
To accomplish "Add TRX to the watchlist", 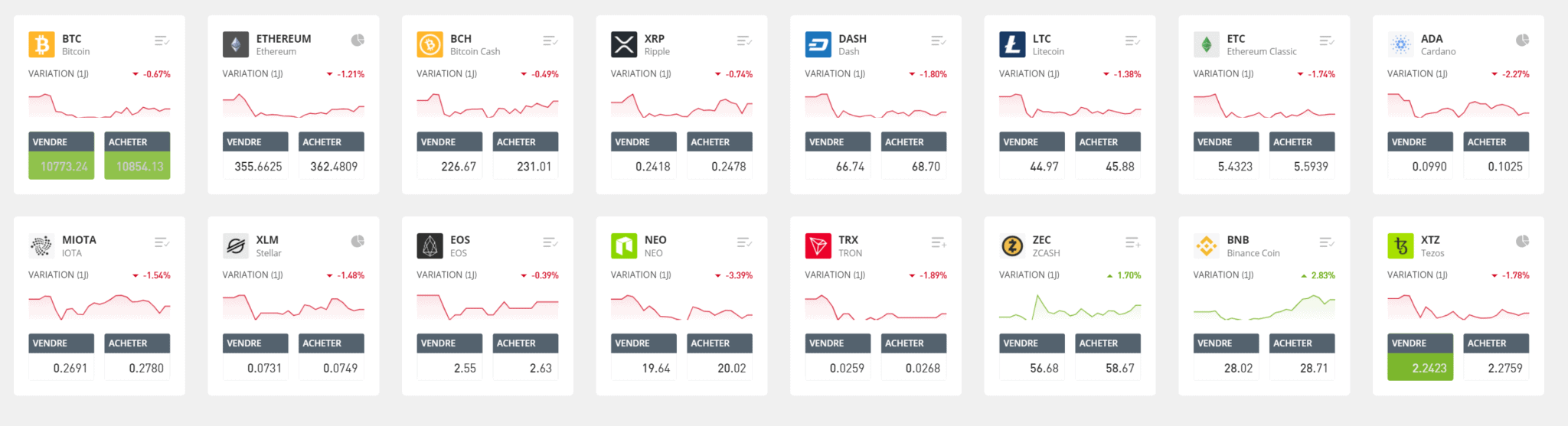I will (939, 242).
